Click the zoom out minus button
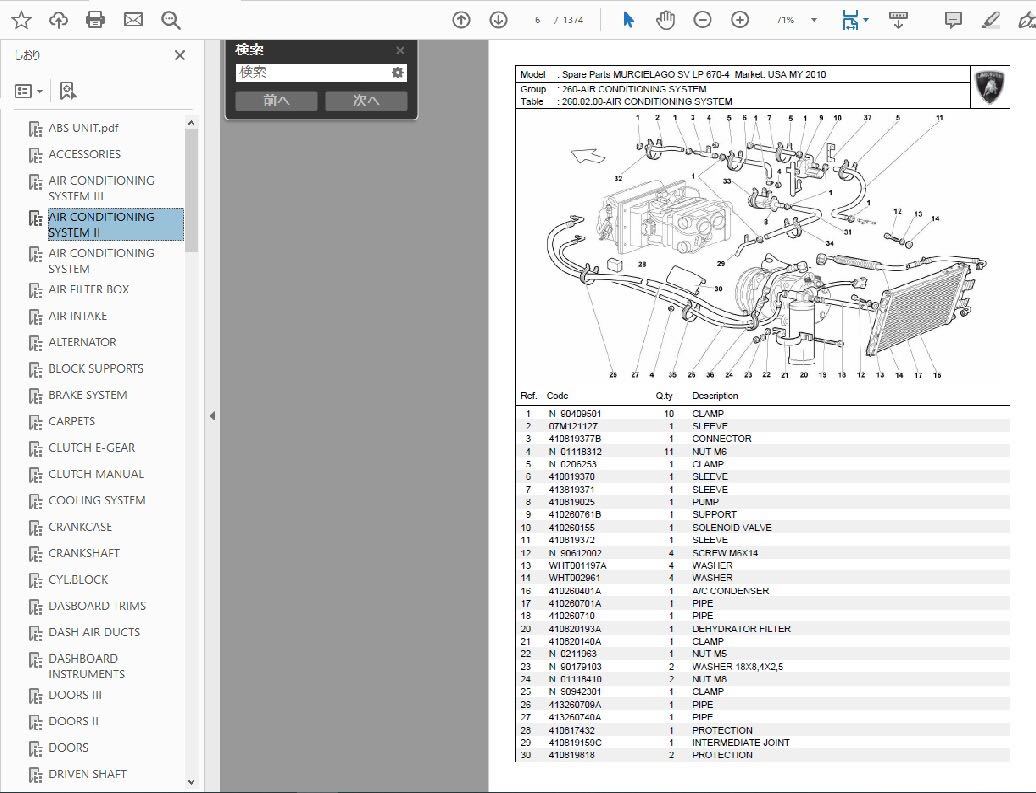The image size is (1036, 793). point(702,20)
